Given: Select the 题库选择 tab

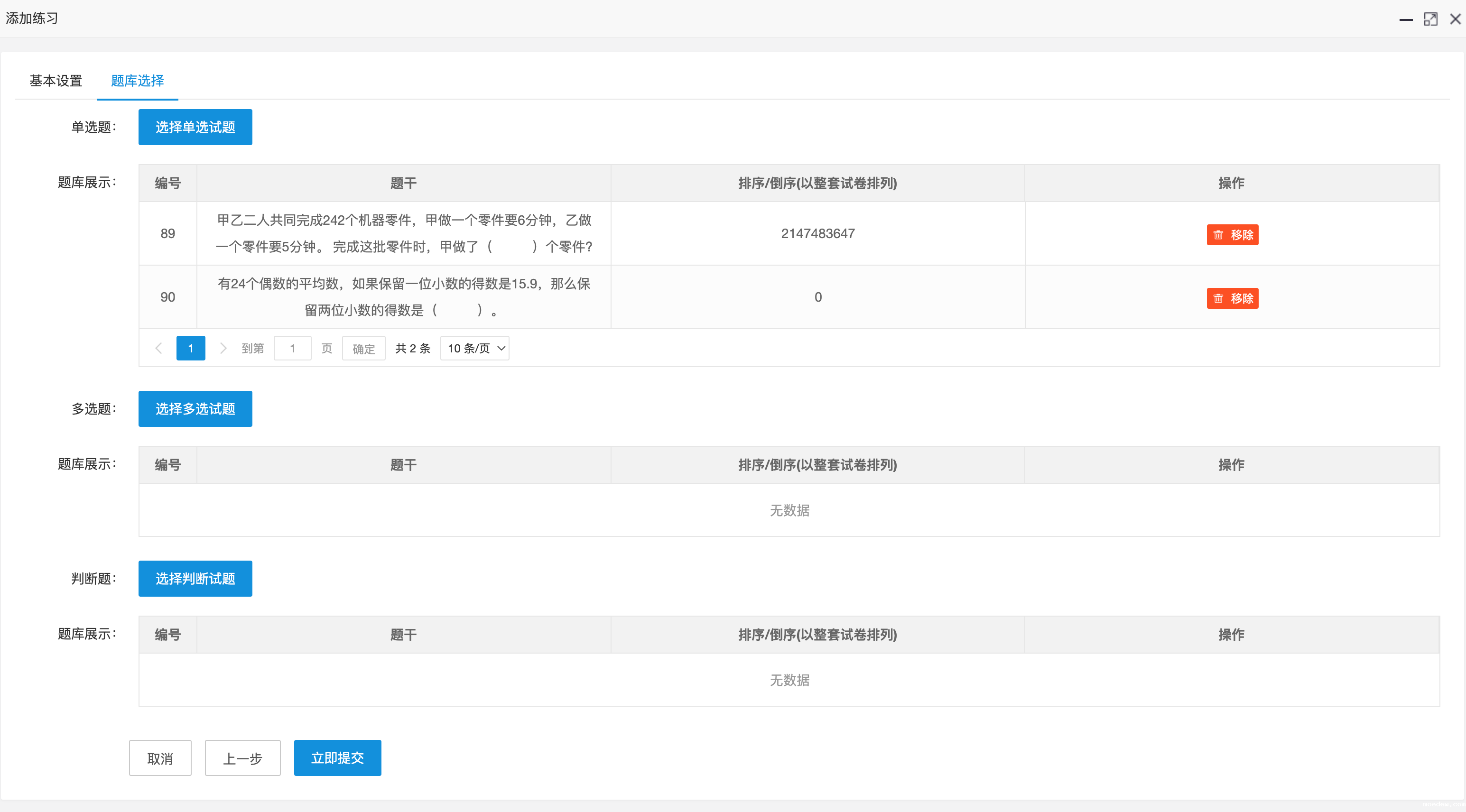Looking at the screenshot, I should 137,81.
